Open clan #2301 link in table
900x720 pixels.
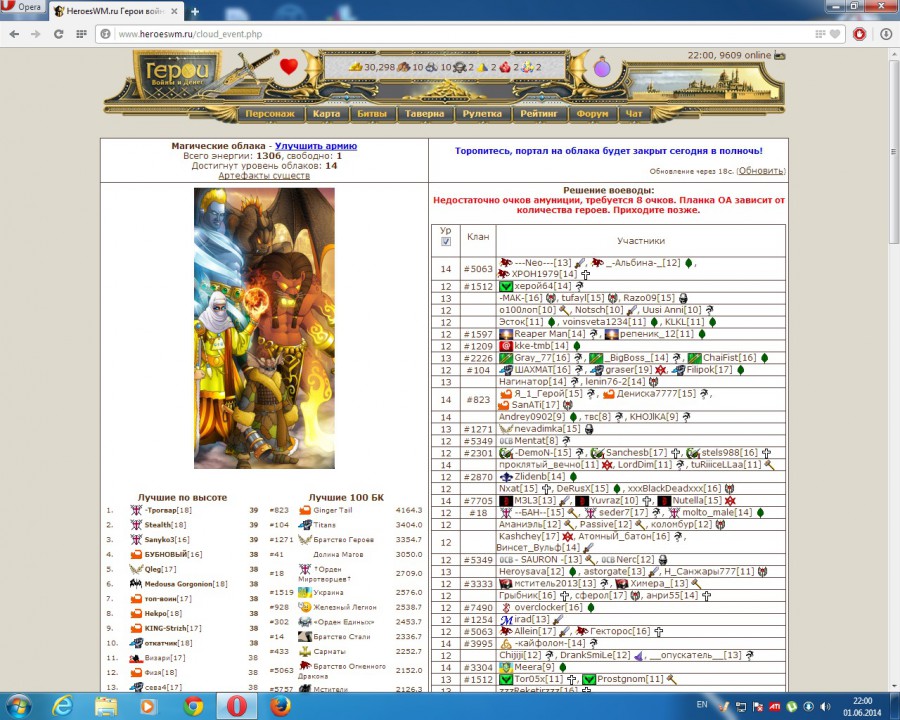click(478, 453)
